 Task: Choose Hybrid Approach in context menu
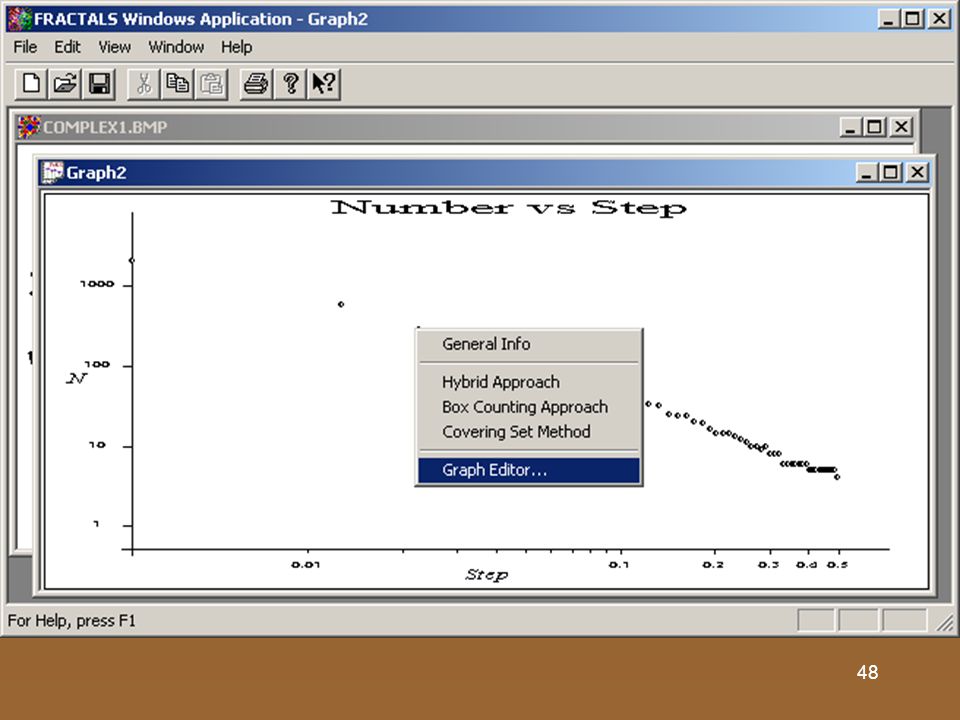pyautogui.click(x=529, y=382)
